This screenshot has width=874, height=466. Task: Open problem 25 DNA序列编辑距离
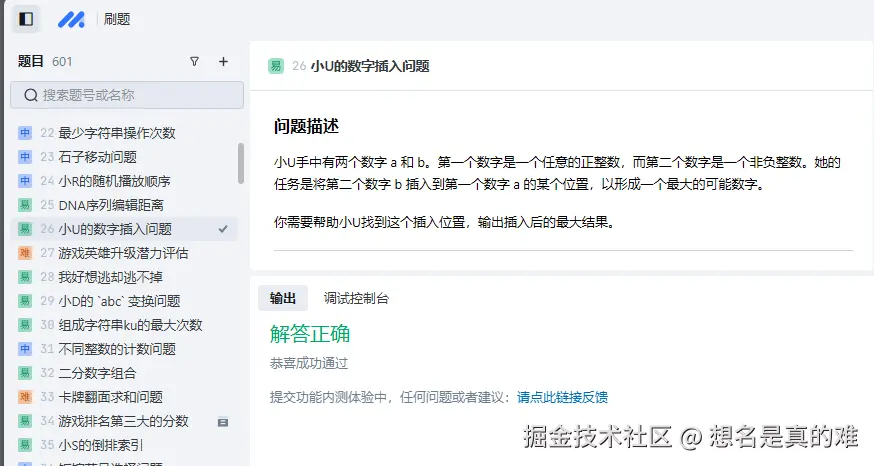tap(124, 205)
